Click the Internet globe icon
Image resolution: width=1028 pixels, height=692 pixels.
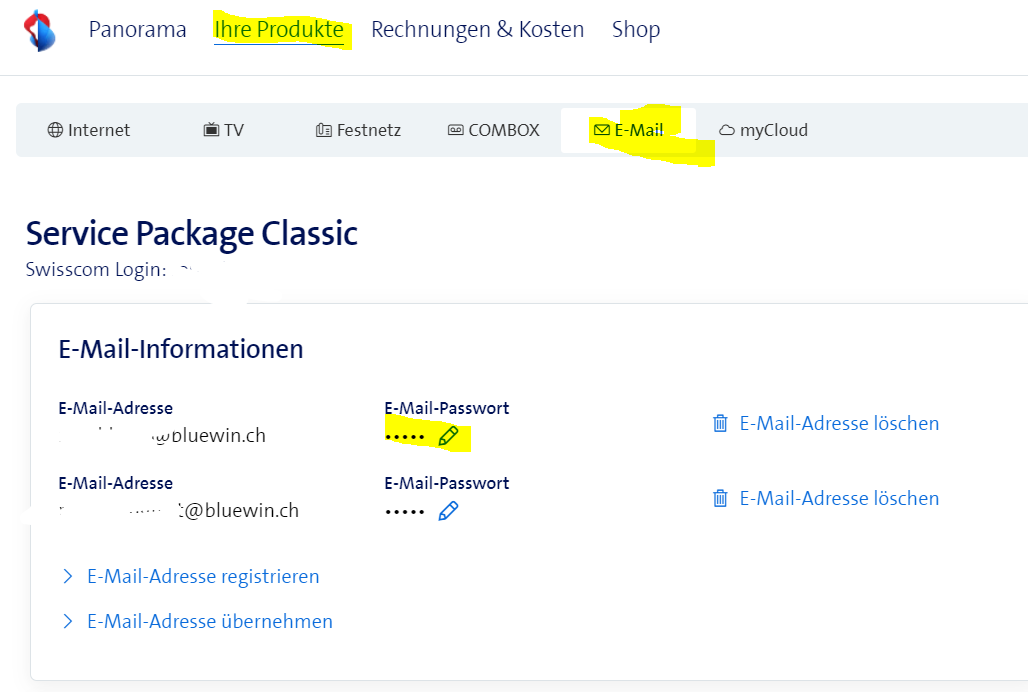click(55, 130)
